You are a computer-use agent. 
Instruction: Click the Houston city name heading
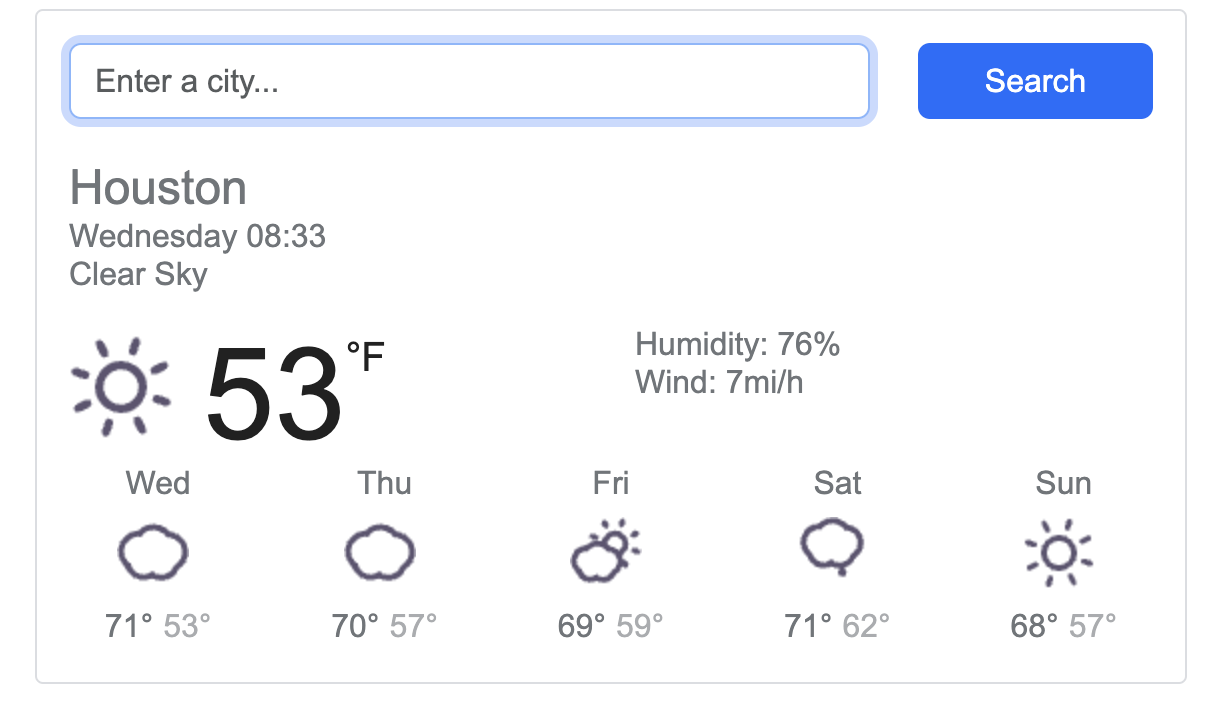pyautogui.click(x=157, y=188)
